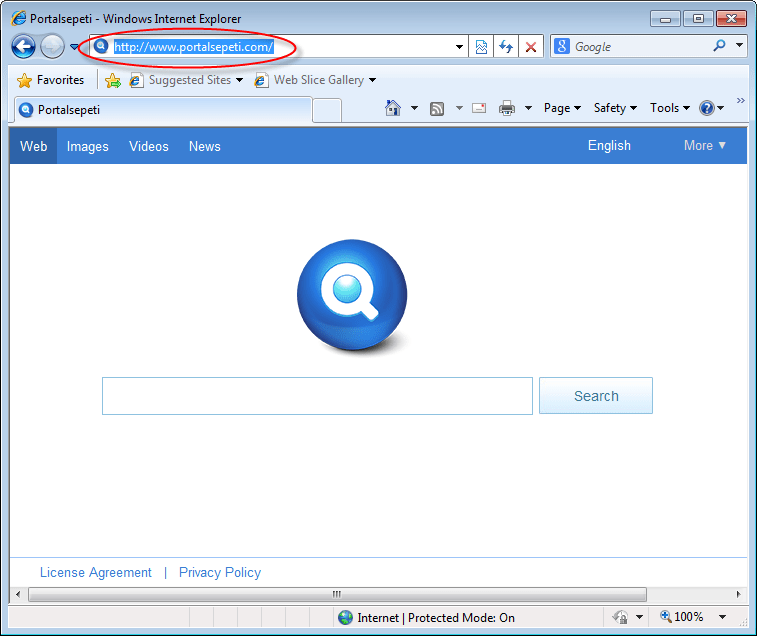Click the Google toolbar search field
Viewport: 757px width, 636px height.
click(640, 47)
